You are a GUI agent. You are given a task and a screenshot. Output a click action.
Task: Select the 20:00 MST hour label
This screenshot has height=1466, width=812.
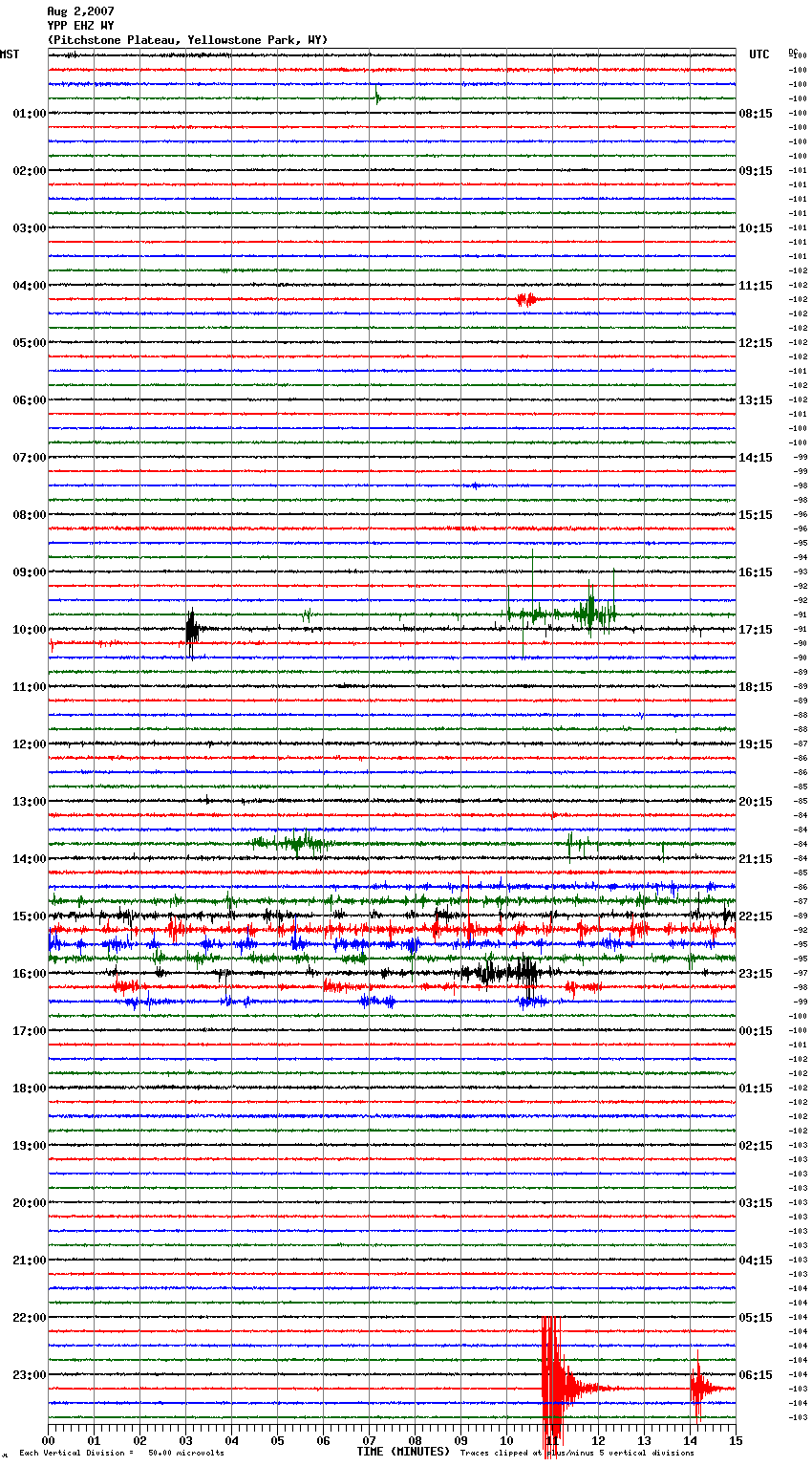30,1203
